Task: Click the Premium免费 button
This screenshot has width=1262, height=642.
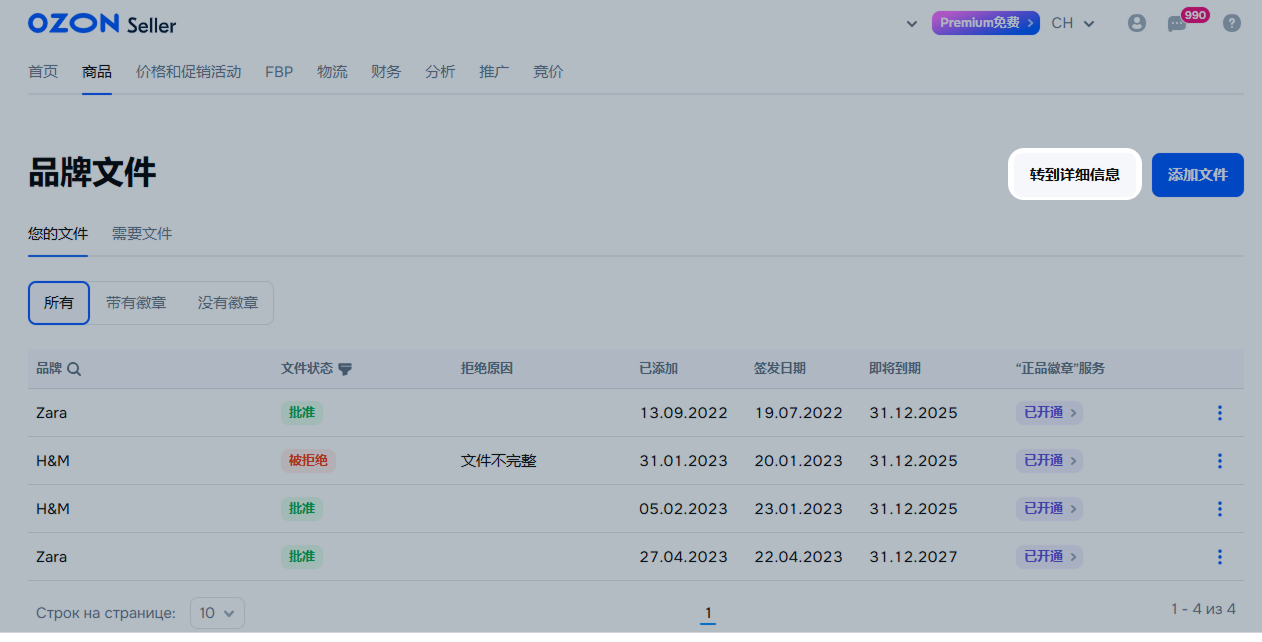Action: (986, 23)
